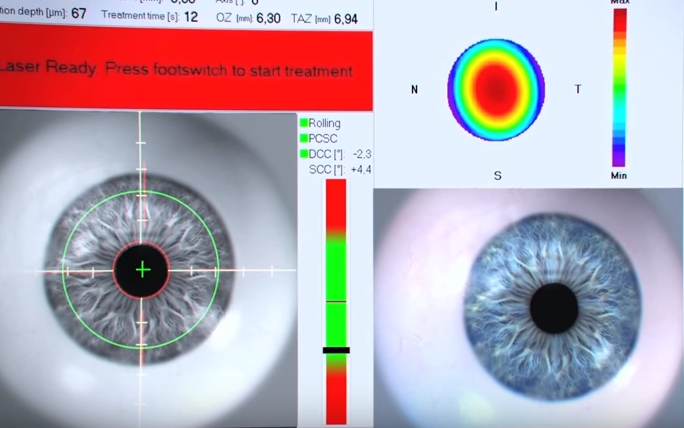Click the color eye camera image pupil
Image resolution: width=684 pixels, height=428 pixels.
[554, 308]
